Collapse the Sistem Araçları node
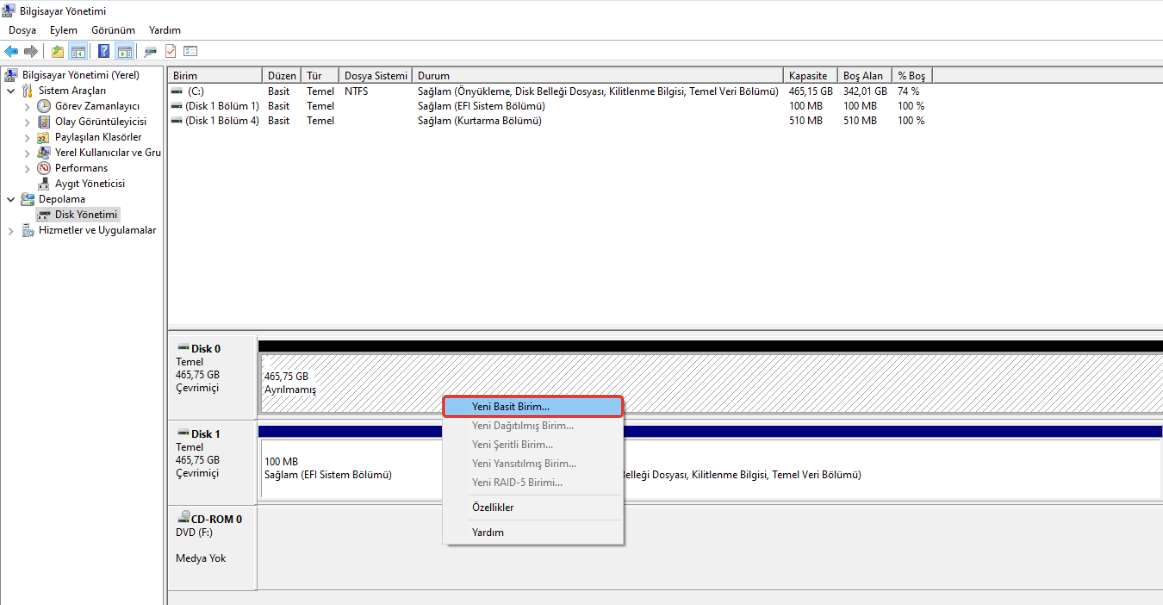Image resolution: width=1163 pixels, height=605 pixels. pos(11,91)
